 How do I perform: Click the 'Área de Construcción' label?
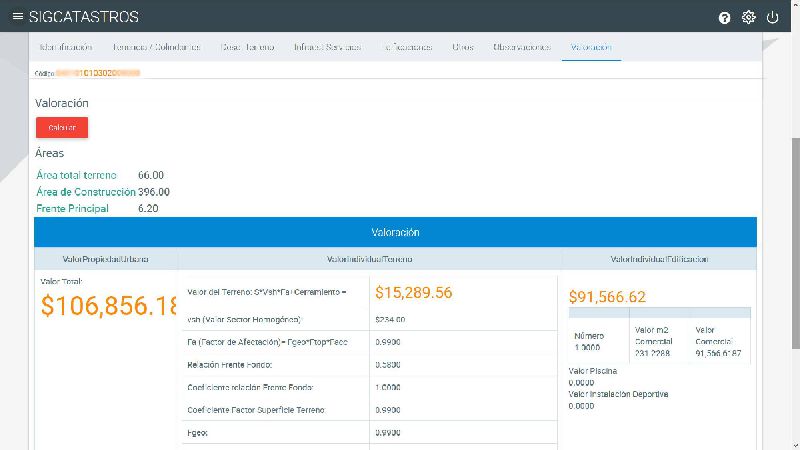(86, 192)
